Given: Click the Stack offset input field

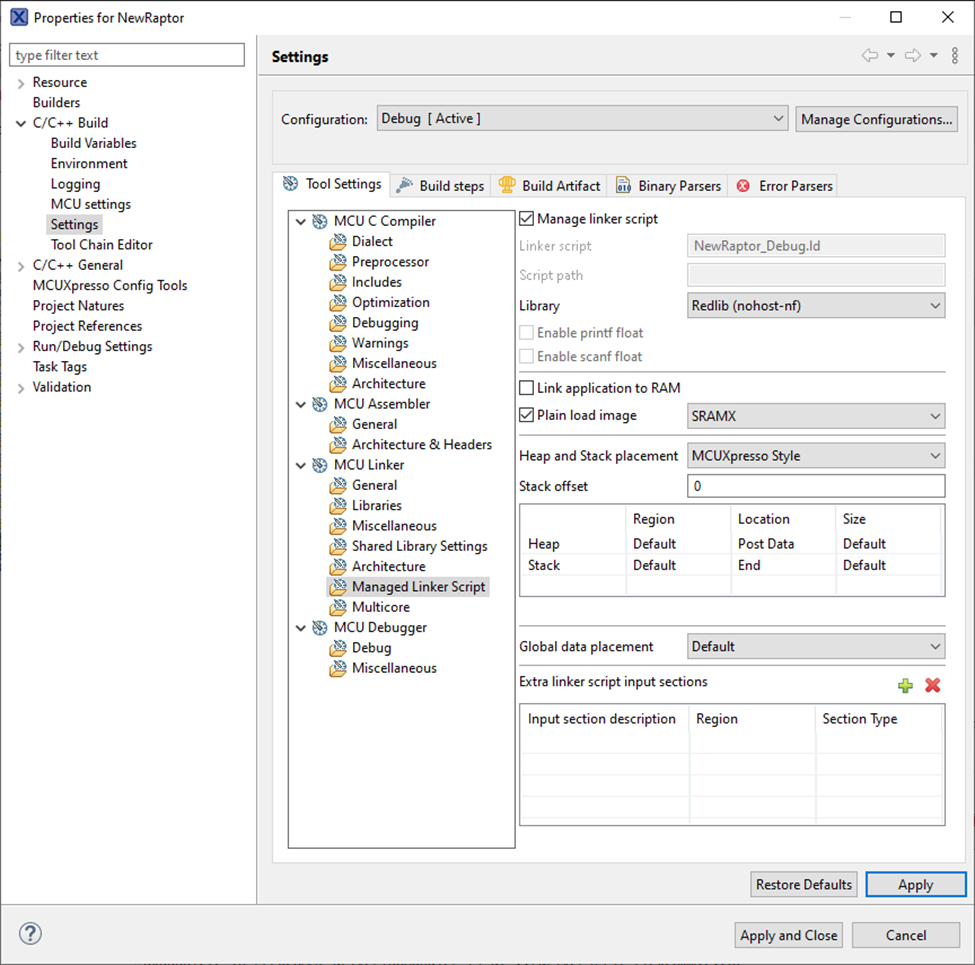Looking at the screenshot, I should pyautogui.click(x=815, y=486).
